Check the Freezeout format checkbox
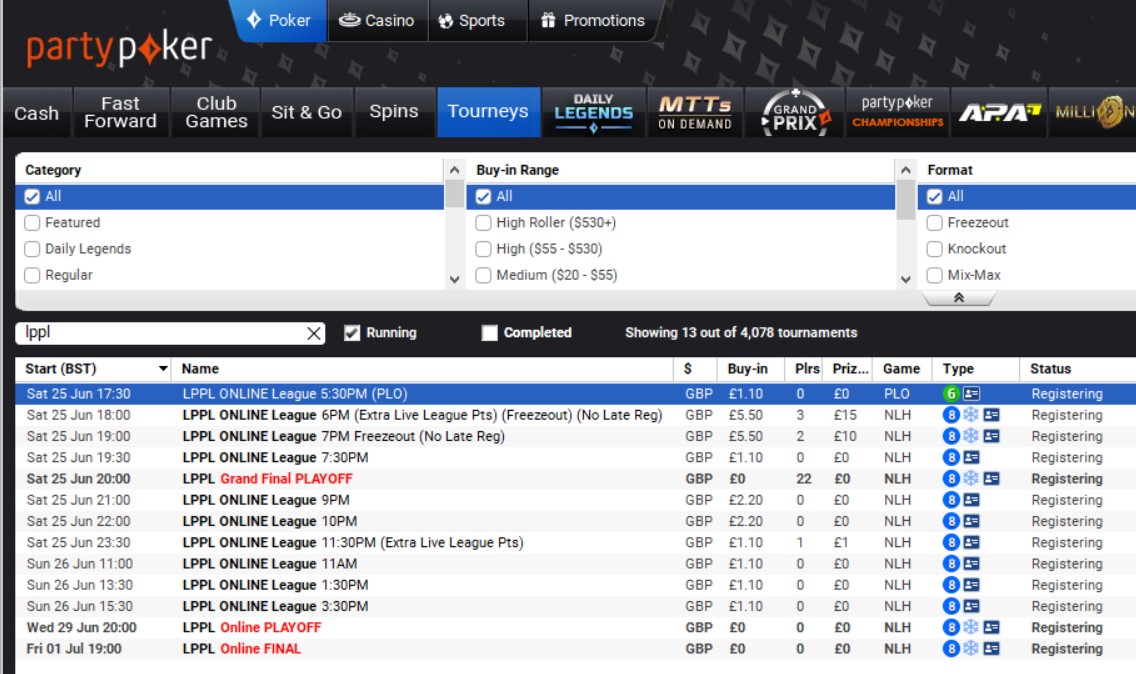This screenshot has height=674, width=1136. tap(935, 222)
